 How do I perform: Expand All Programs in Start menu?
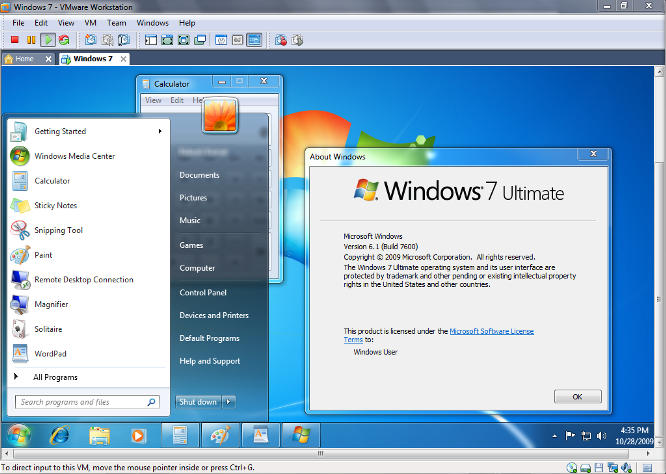tap(55, 377)
